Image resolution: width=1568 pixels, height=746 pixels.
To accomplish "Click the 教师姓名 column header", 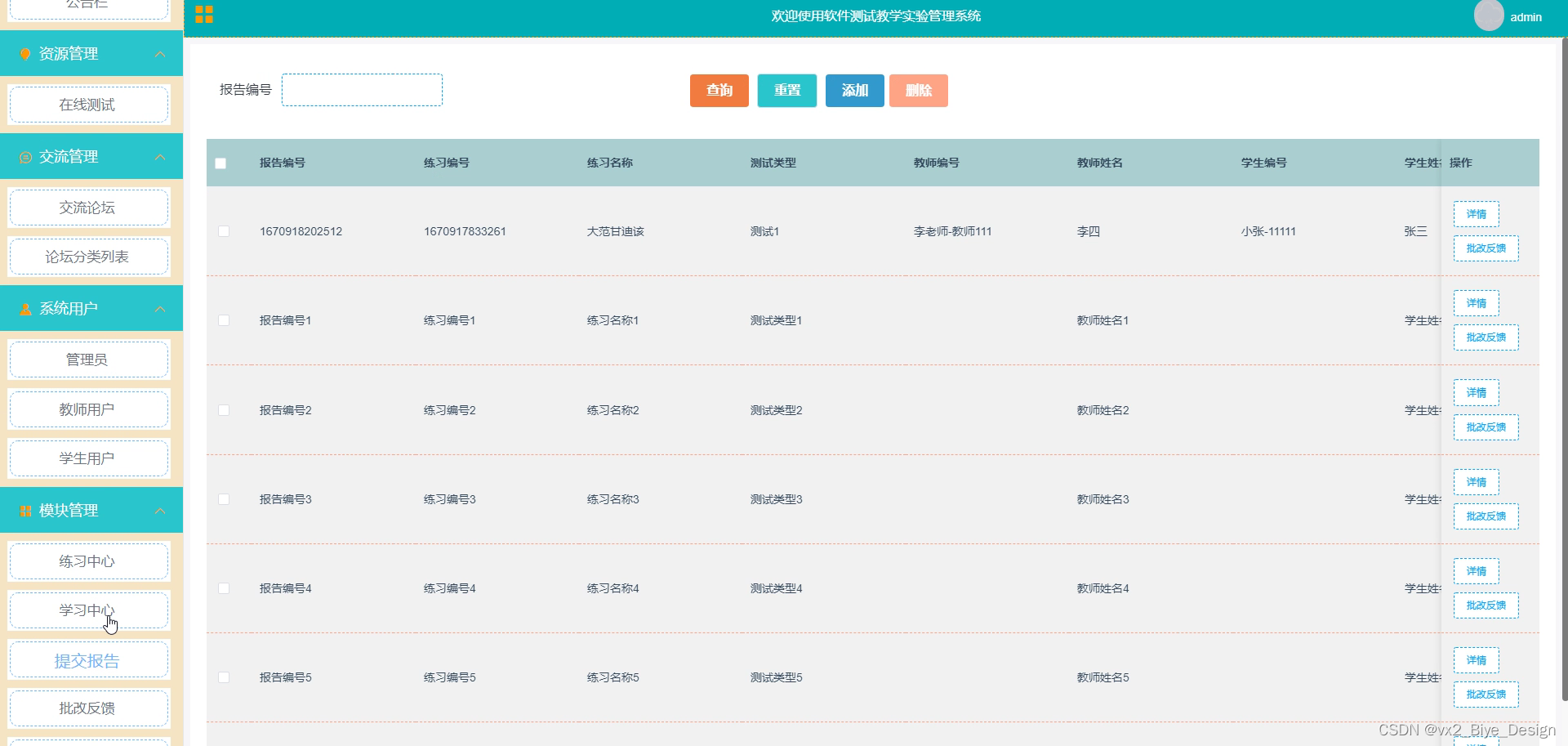I will coord(1100,163).
